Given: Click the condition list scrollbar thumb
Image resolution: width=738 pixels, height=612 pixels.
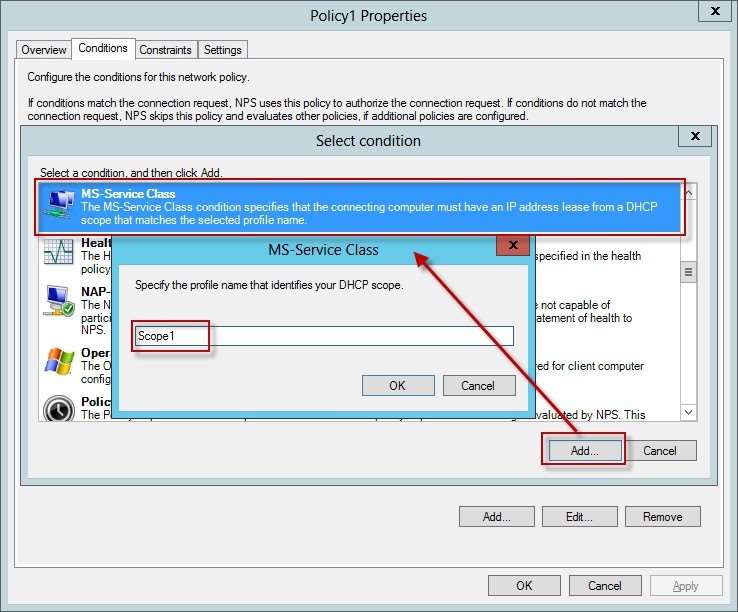Looking at the screenshot, I should pyautogui.click(x=689, y=272).
